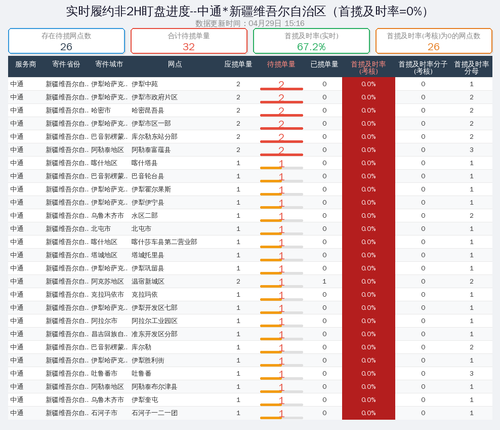Click the 克拉玛依市 city cell
The width and height of the screenshot is (500, 430).
(x=107, y=295)
